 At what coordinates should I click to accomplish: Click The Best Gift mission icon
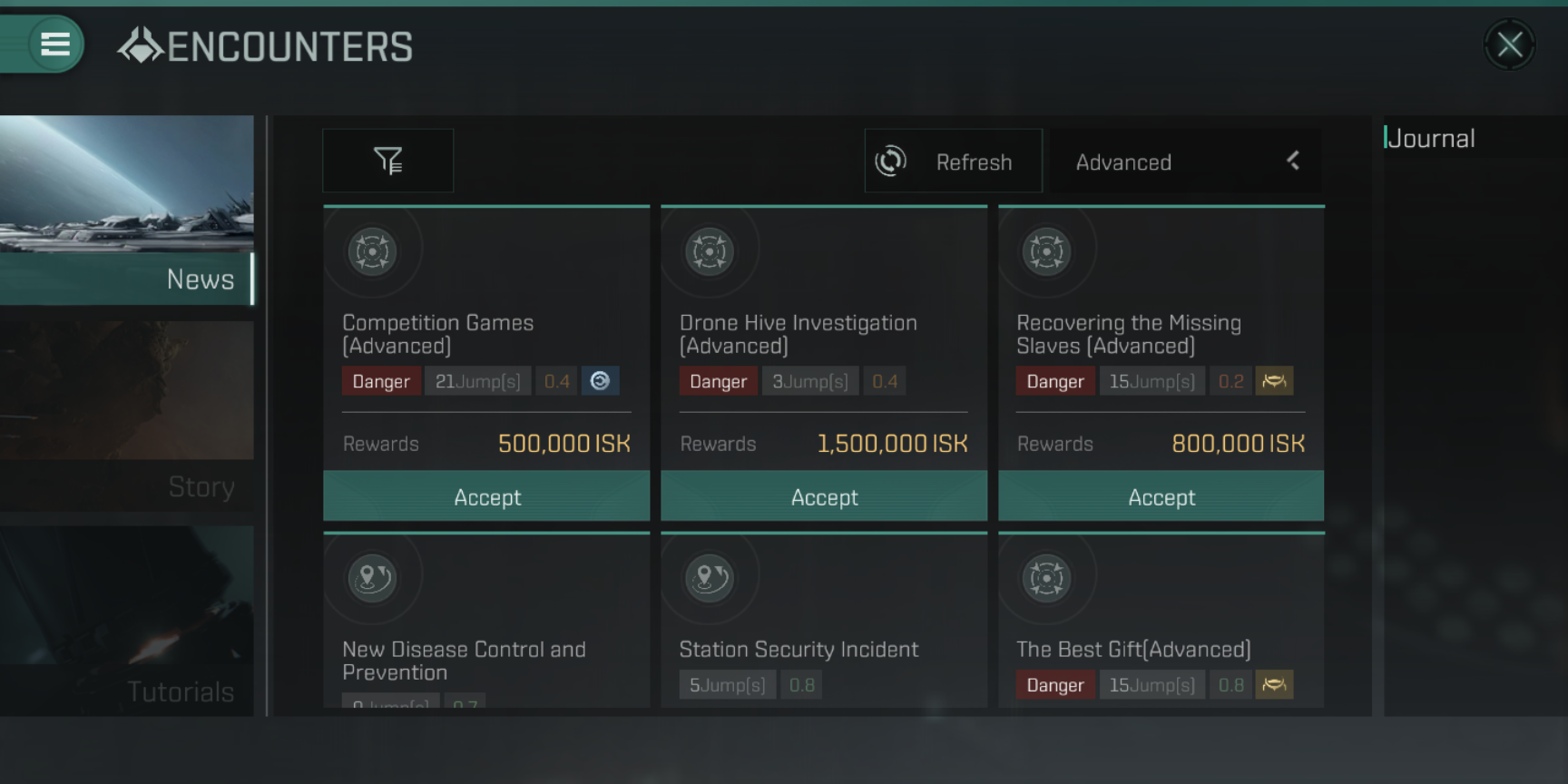click(x=1046, y=578)
